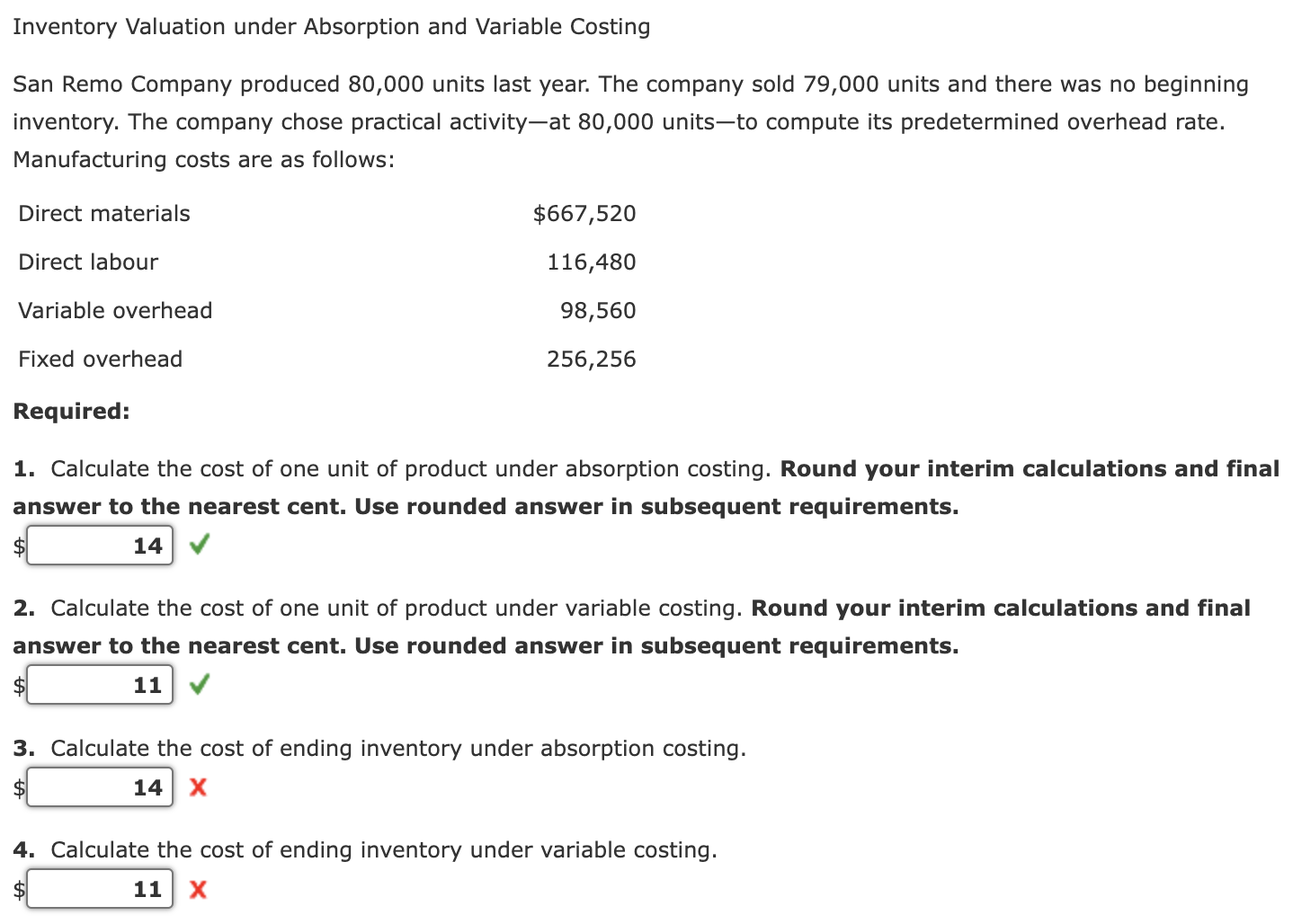
Task: Click the red X beside requirement 3
Action: pos(198,787)
